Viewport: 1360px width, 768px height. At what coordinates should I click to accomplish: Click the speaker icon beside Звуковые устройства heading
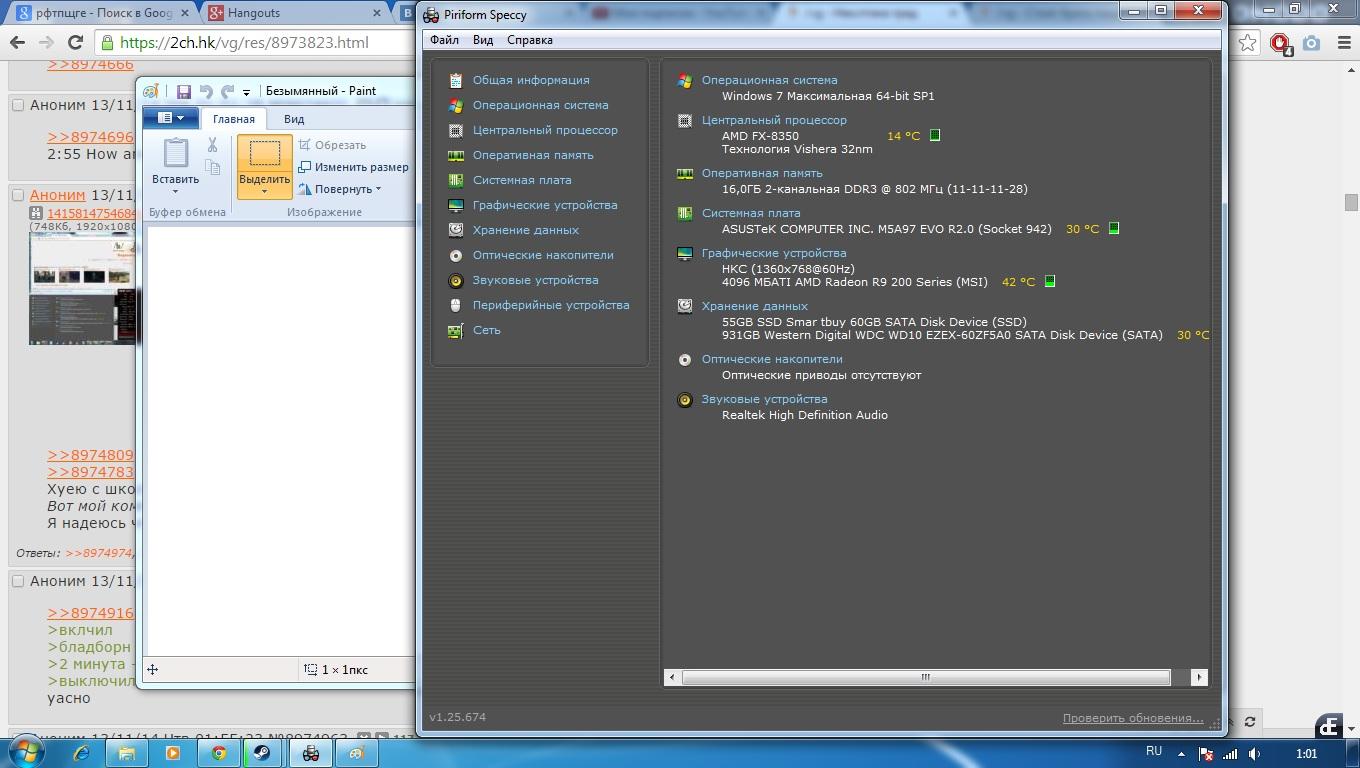[685, 400]
